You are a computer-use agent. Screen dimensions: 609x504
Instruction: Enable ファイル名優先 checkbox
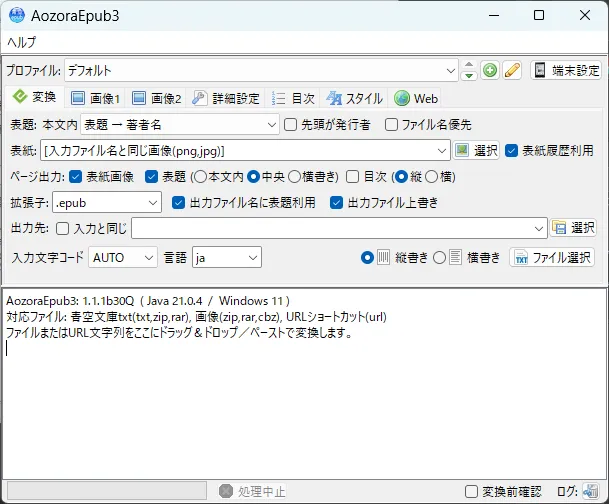point(391,125)
